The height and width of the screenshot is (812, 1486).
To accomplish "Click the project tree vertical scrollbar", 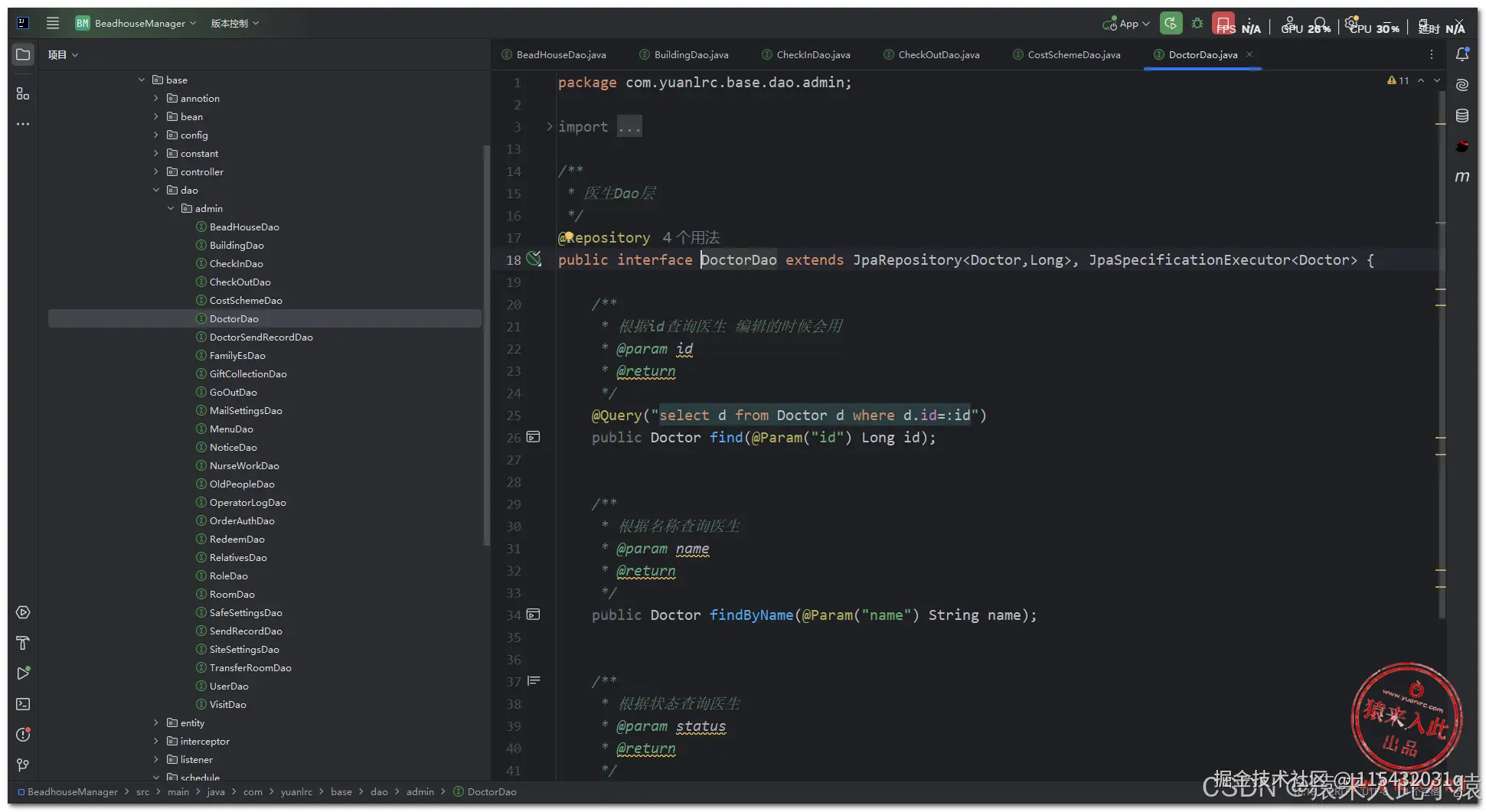I will [486, 344].
